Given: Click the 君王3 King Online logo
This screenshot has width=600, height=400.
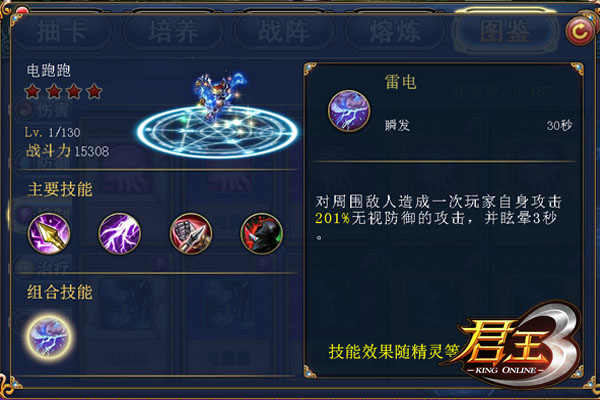Looking at the screenshot, I should coord(518,346).
